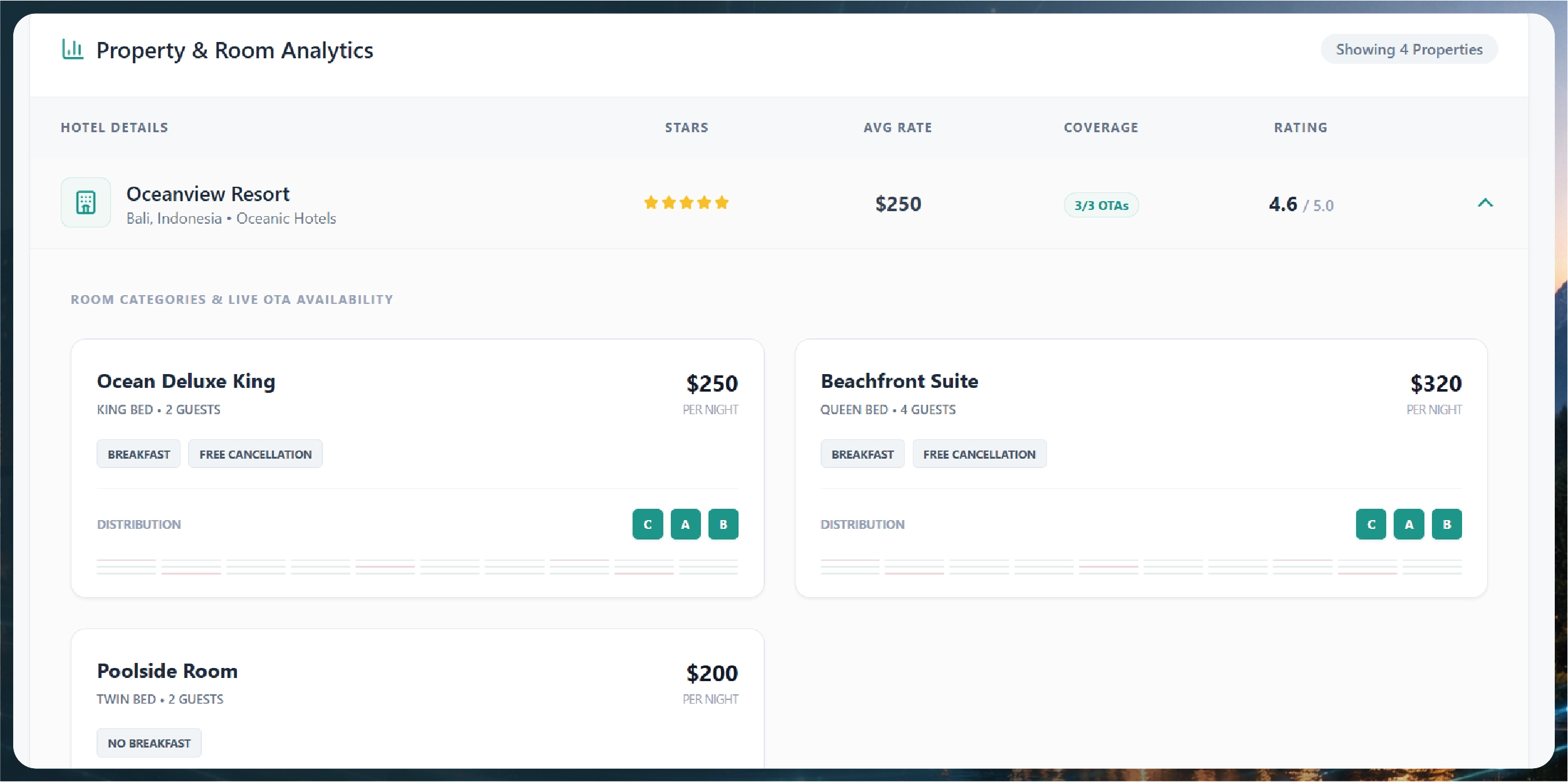Viewport: 1568px width, 782px height.
Task: Click OTA badge C on Ocean Deluxe King
Action: (647, 524)
